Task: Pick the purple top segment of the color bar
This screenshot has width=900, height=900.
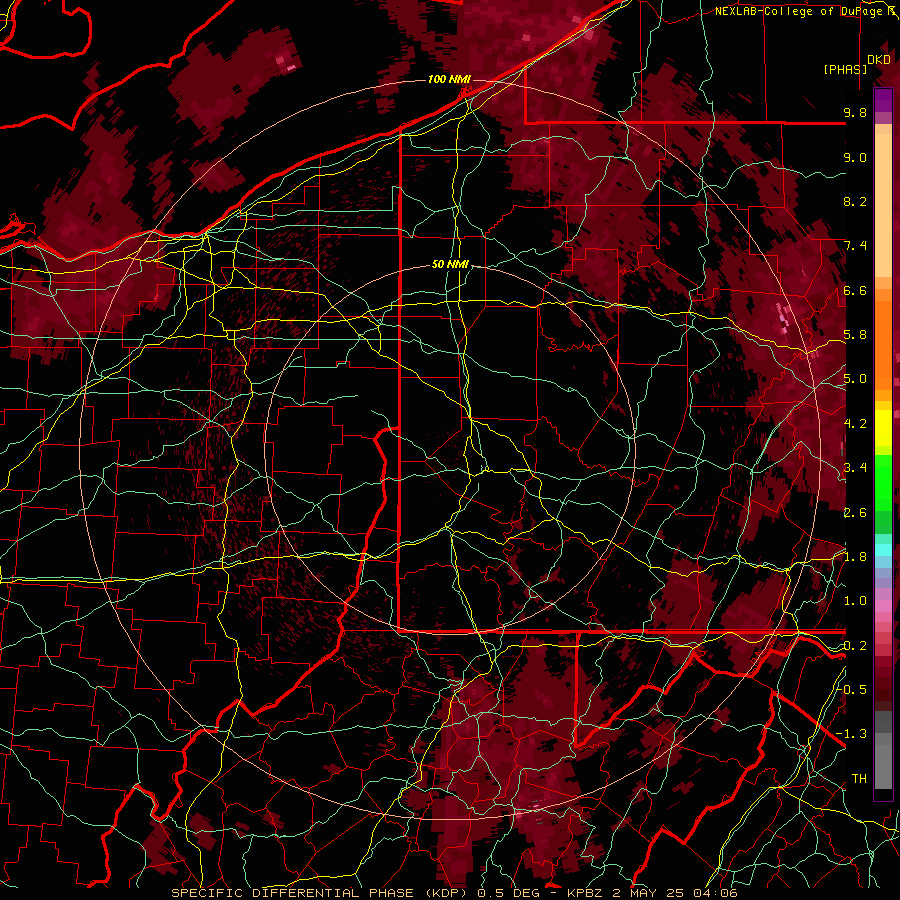Action: point(883,100)
